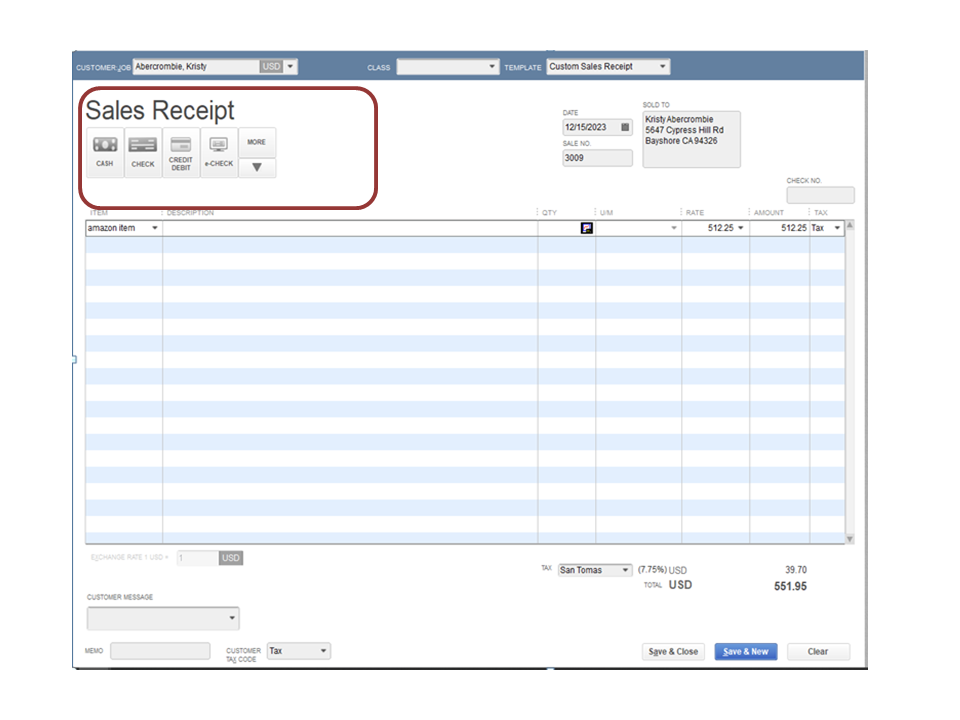Click the tax amount 39.70

(x=796, y=569)
